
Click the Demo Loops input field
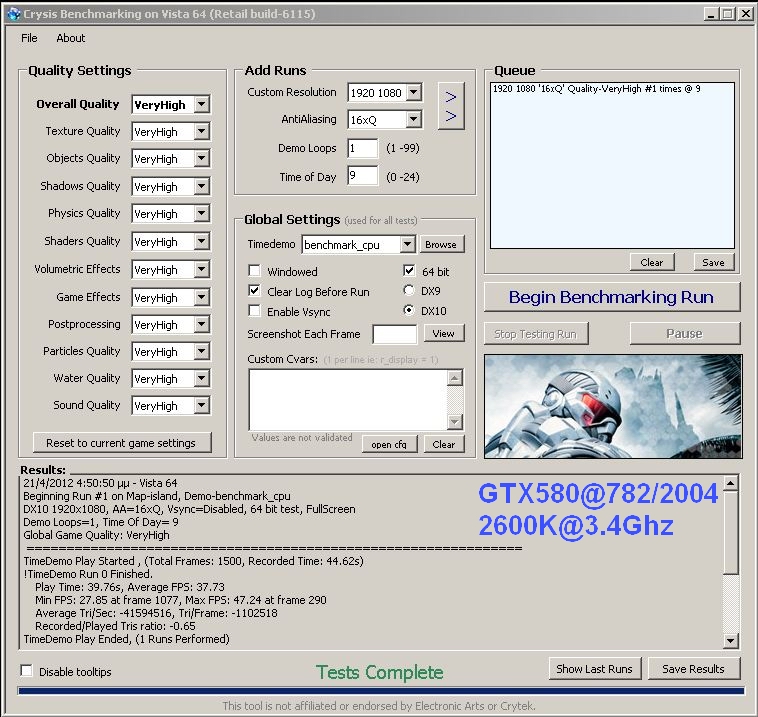[363, 148]
